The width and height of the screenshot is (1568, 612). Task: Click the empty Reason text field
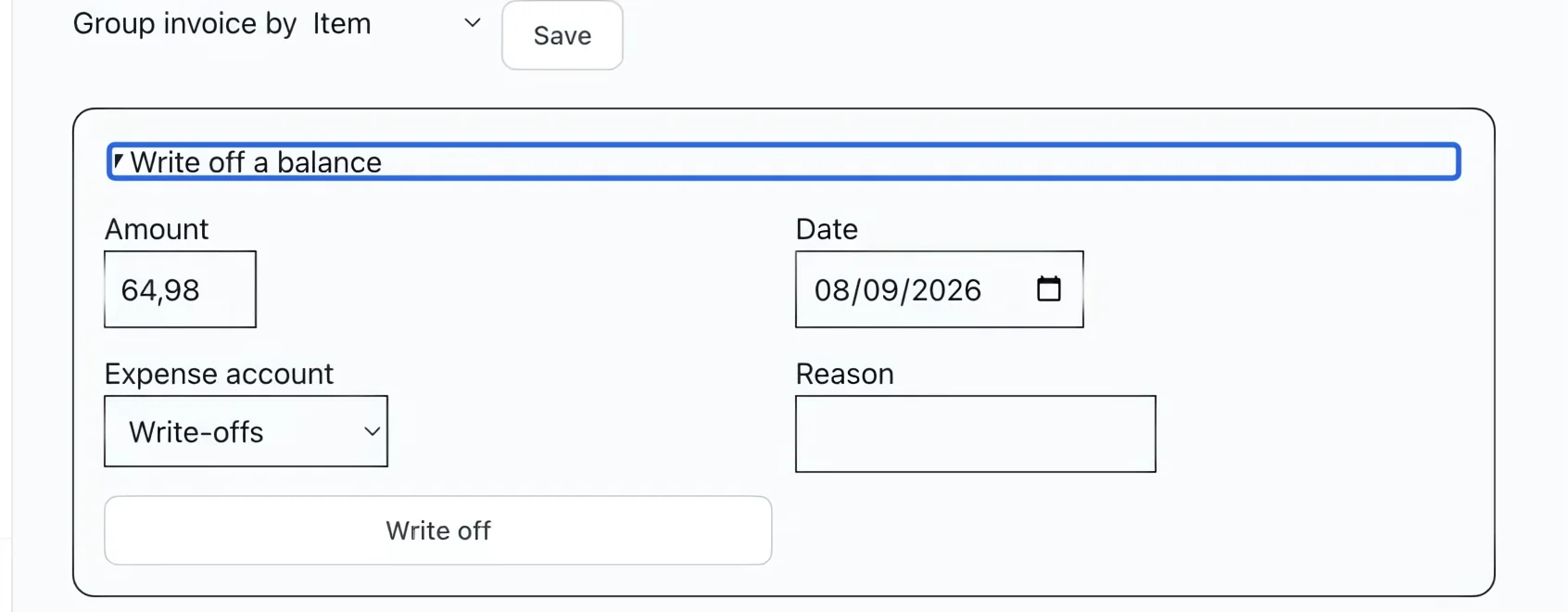pos(975,434)
